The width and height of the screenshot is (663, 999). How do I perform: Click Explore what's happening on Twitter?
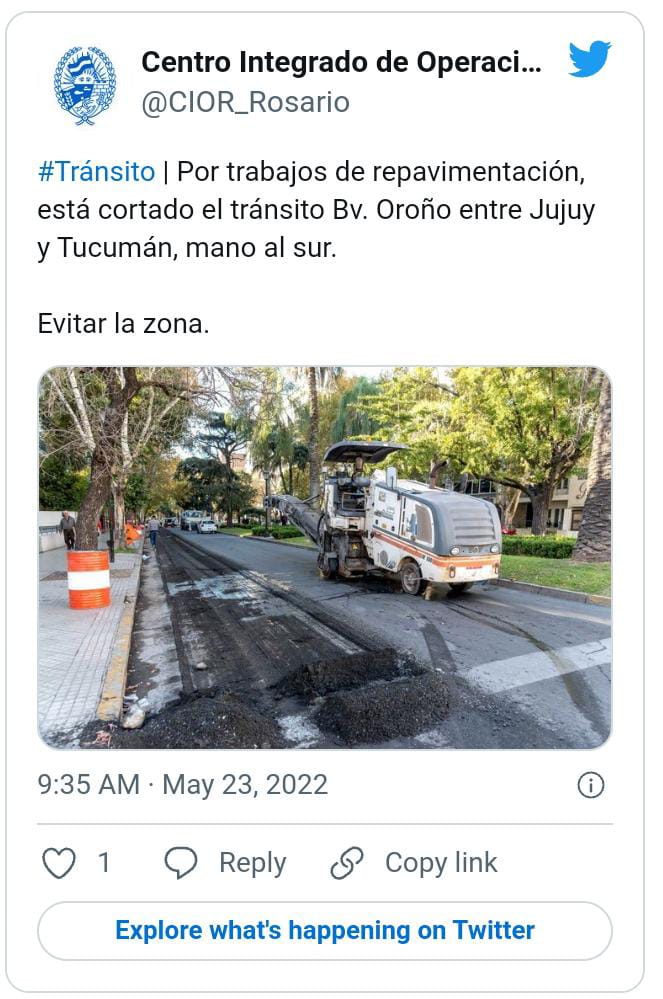[325, 931]
